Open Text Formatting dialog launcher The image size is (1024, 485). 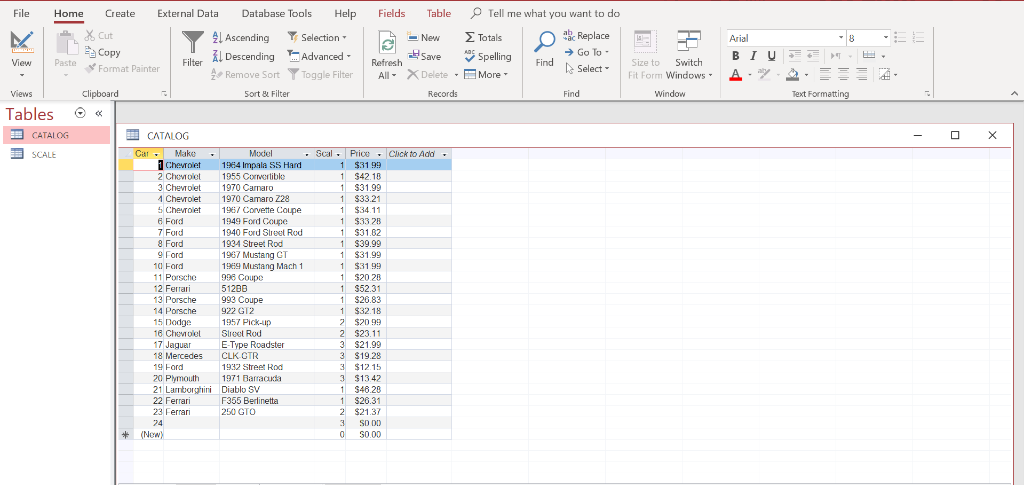[x=927, y=94]
